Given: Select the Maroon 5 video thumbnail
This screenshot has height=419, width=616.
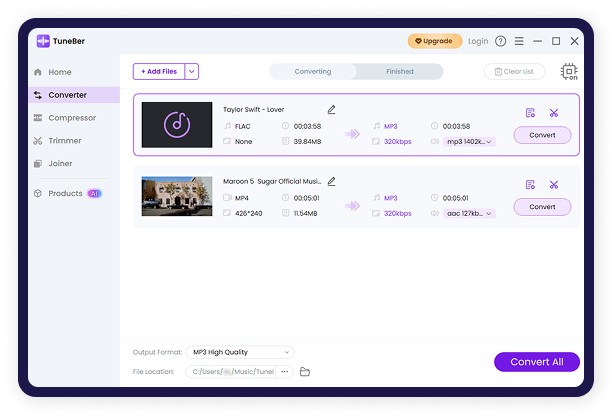Looking at the screenshot, I should tap(177, 196).
